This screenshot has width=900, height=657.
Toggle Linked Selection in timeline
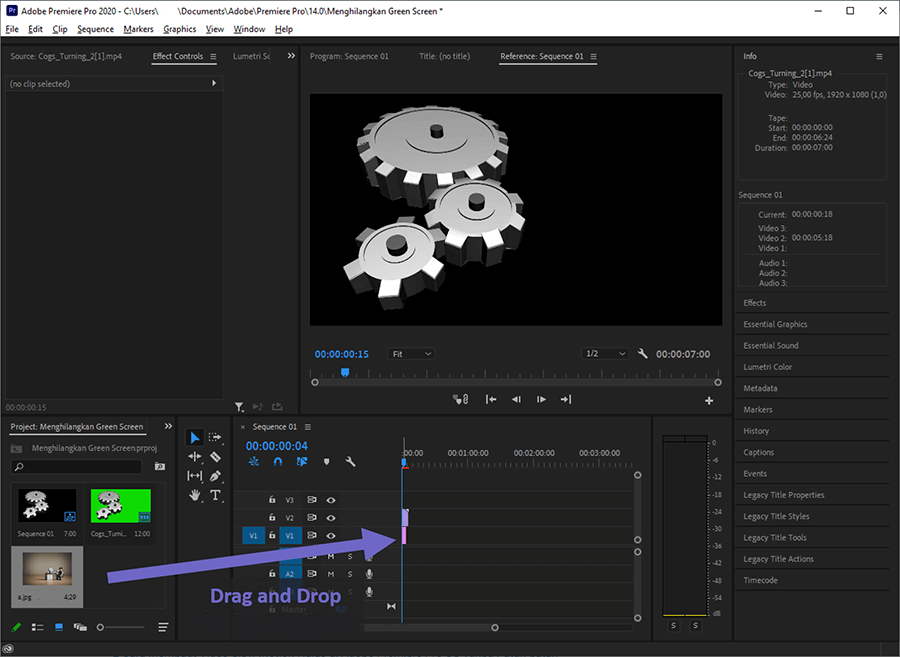coord(302,461)
